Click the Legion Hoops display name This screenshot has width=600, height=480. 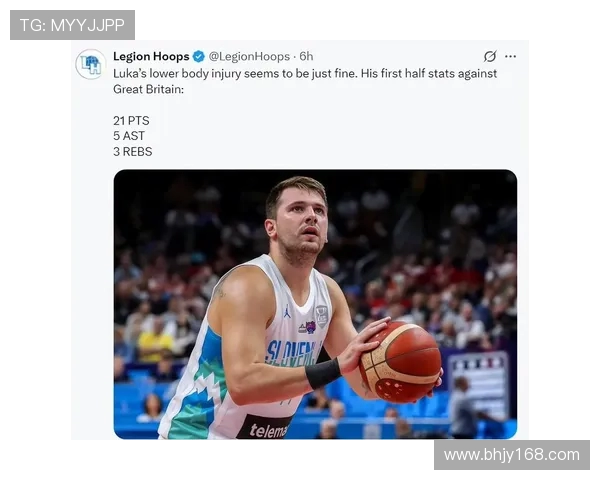click(151, 56)
